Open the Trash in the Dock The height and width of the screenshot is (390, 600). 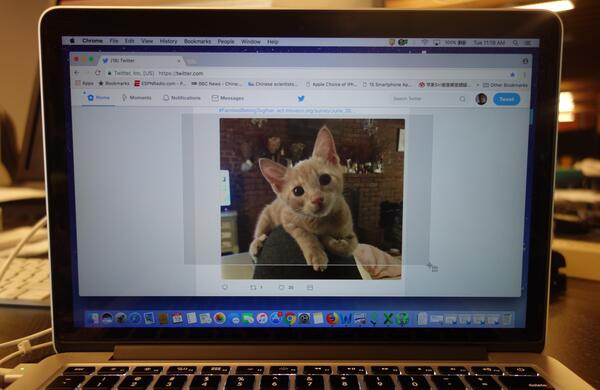click(507, 319)
